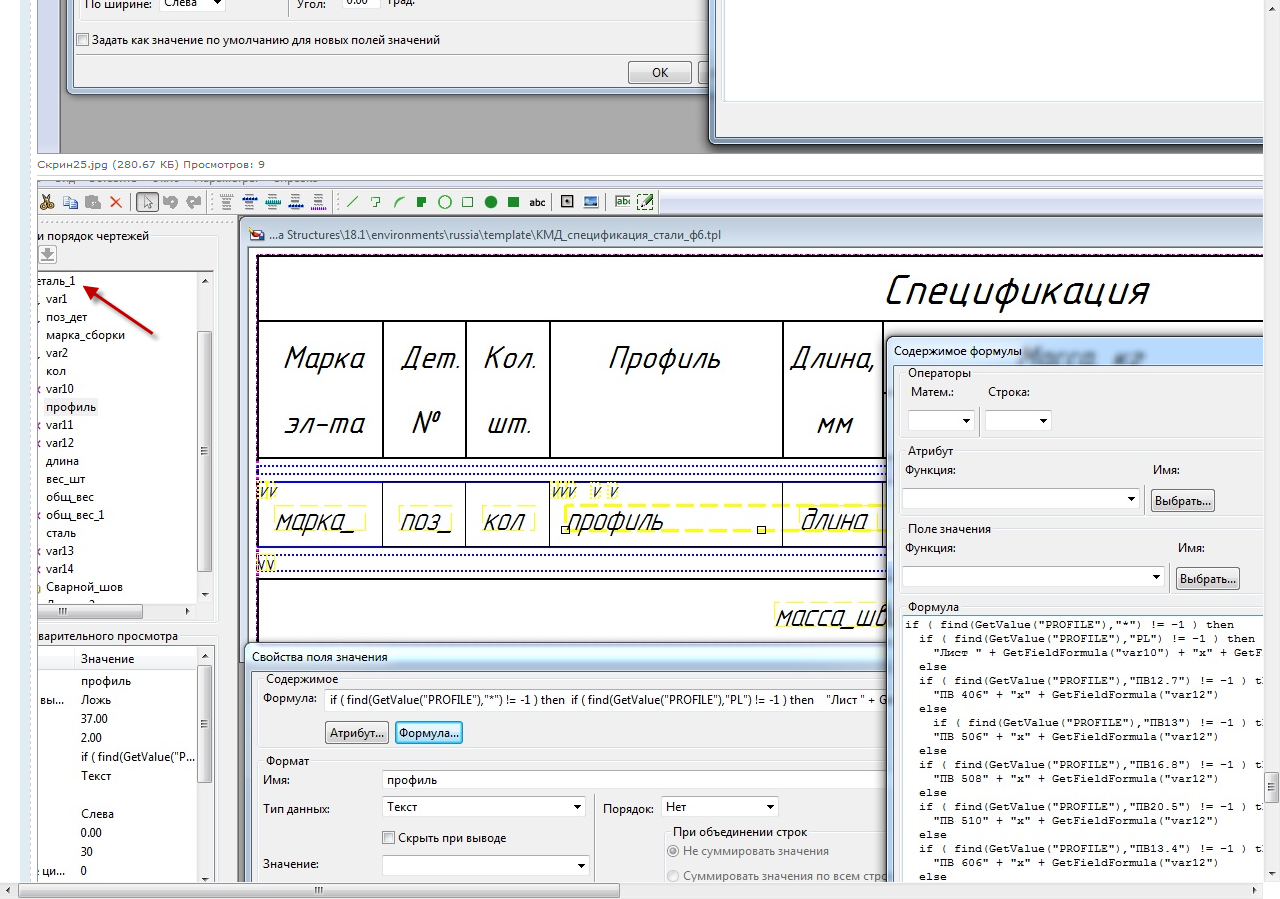Select the arrow pointer tool

click(147, 202)
